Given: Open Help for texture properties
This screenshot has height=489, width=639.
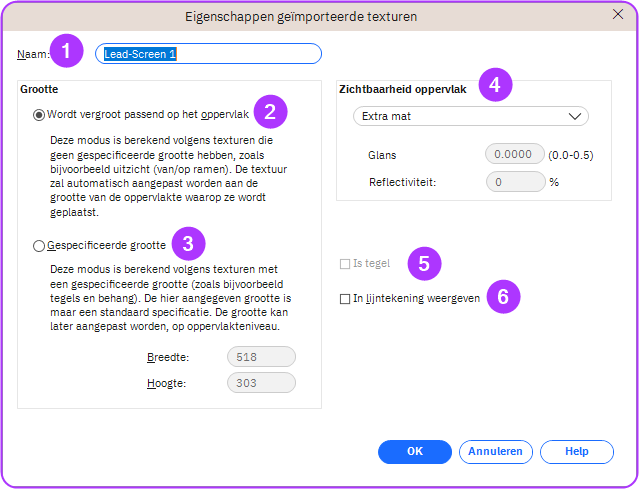Looking at the screenshot, I should coord(576,451).
